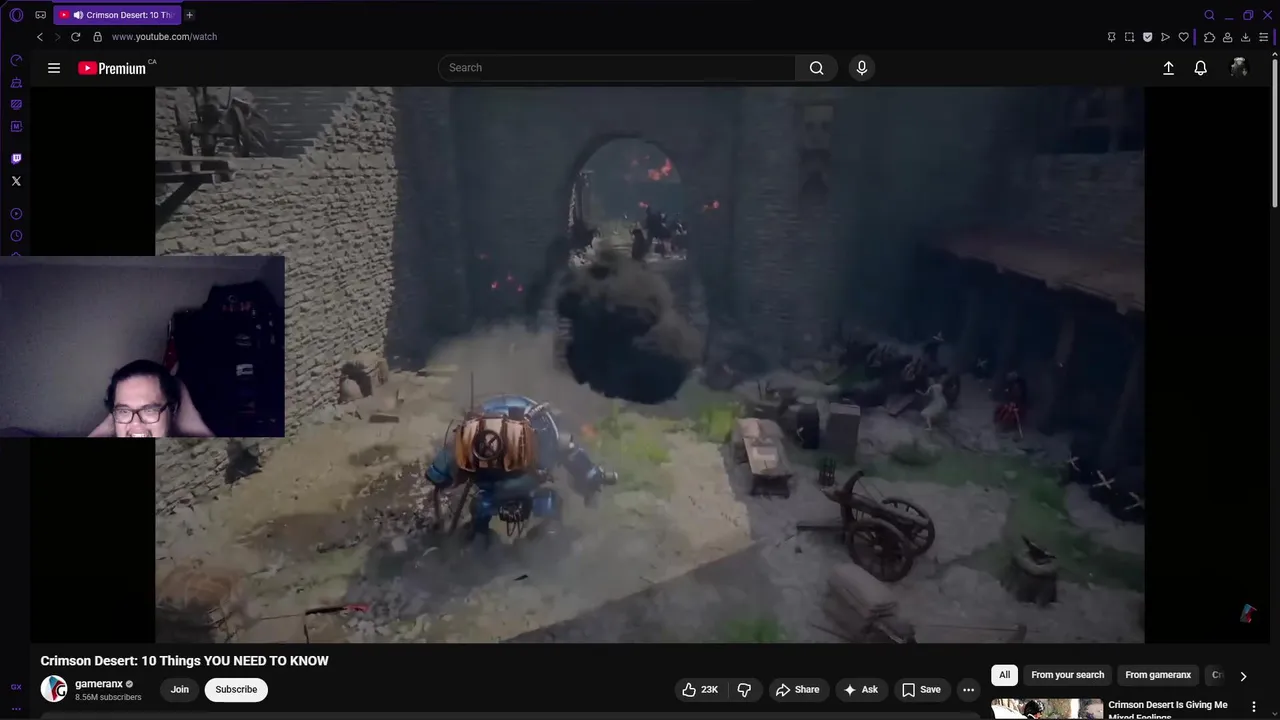Open X (Twitter) panel in sidebar
Image resolution: width=1280 pixels, height=720 pixels.
[16, 181]
